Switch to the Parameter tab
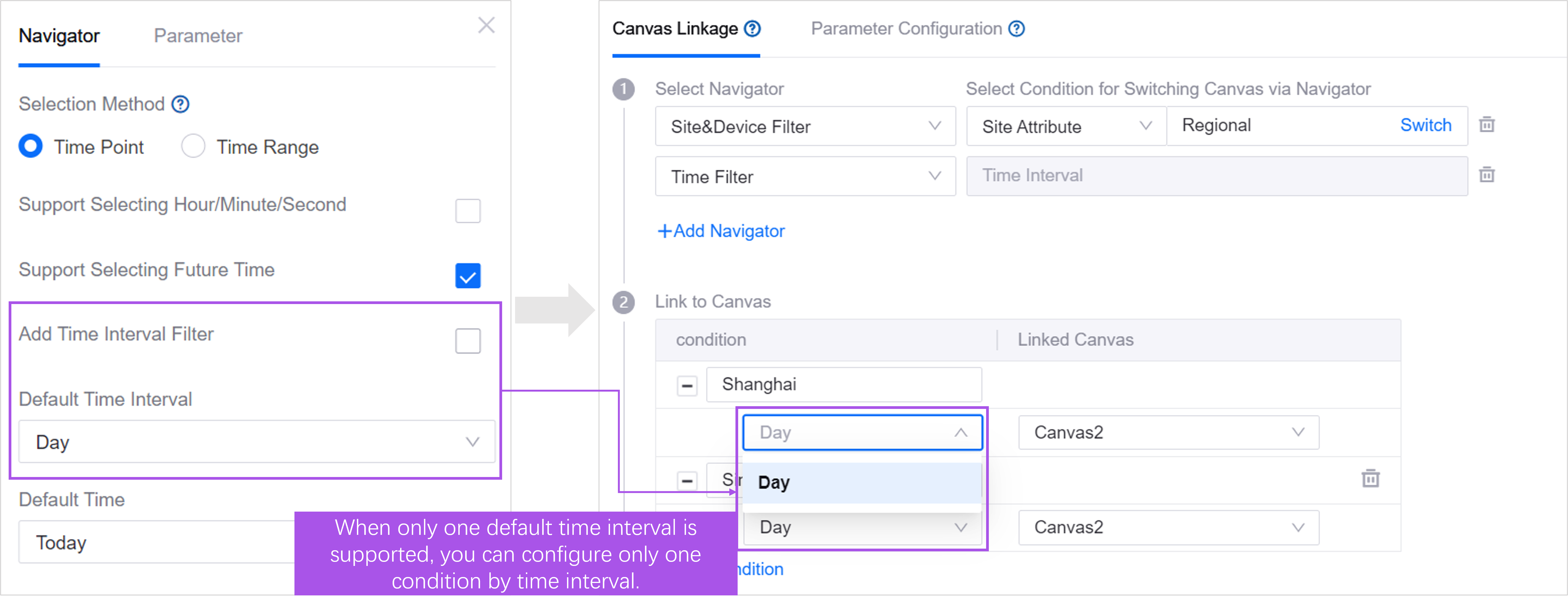Screen dimensions: 1568x607 [198, 36]
